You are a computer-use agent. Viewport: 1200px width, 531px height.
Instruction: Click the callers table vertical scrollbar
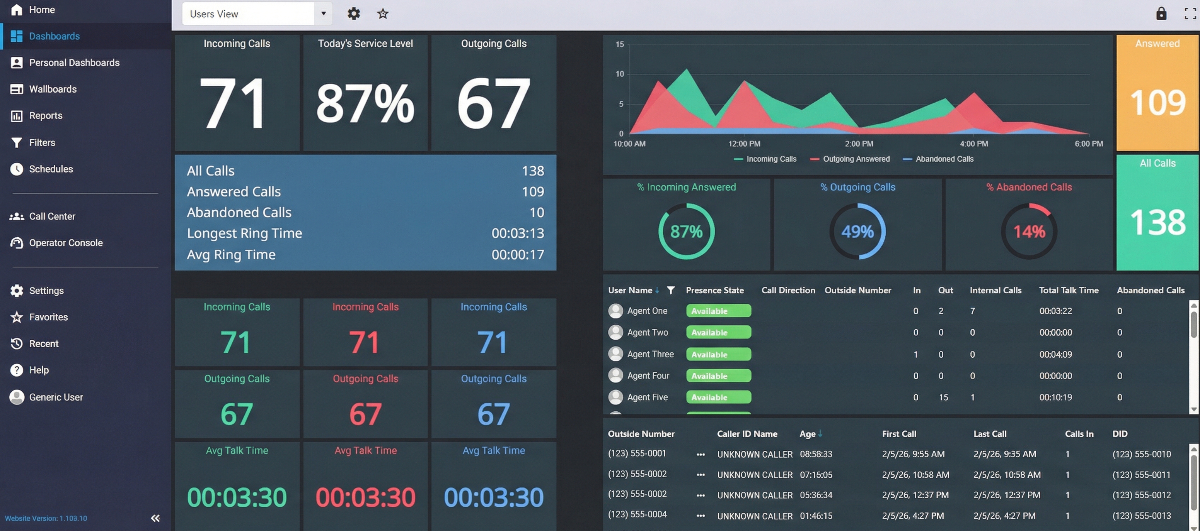click(1192, 485)
